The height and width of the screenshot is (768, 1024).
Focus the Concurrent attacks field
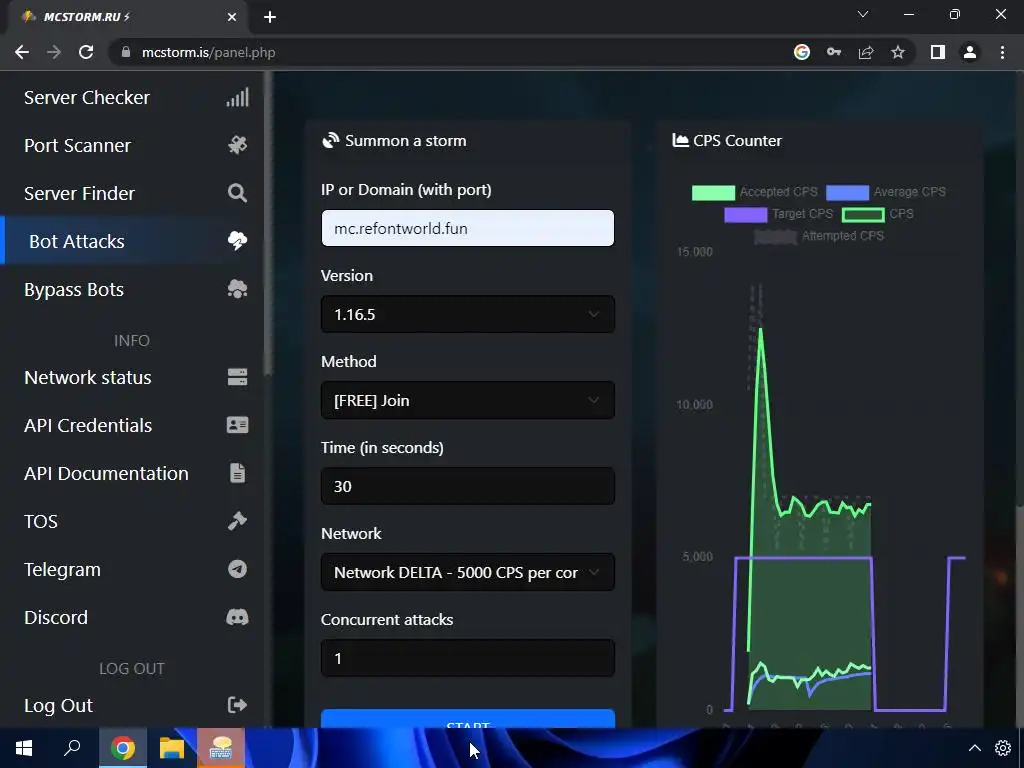tap(468, 658)
